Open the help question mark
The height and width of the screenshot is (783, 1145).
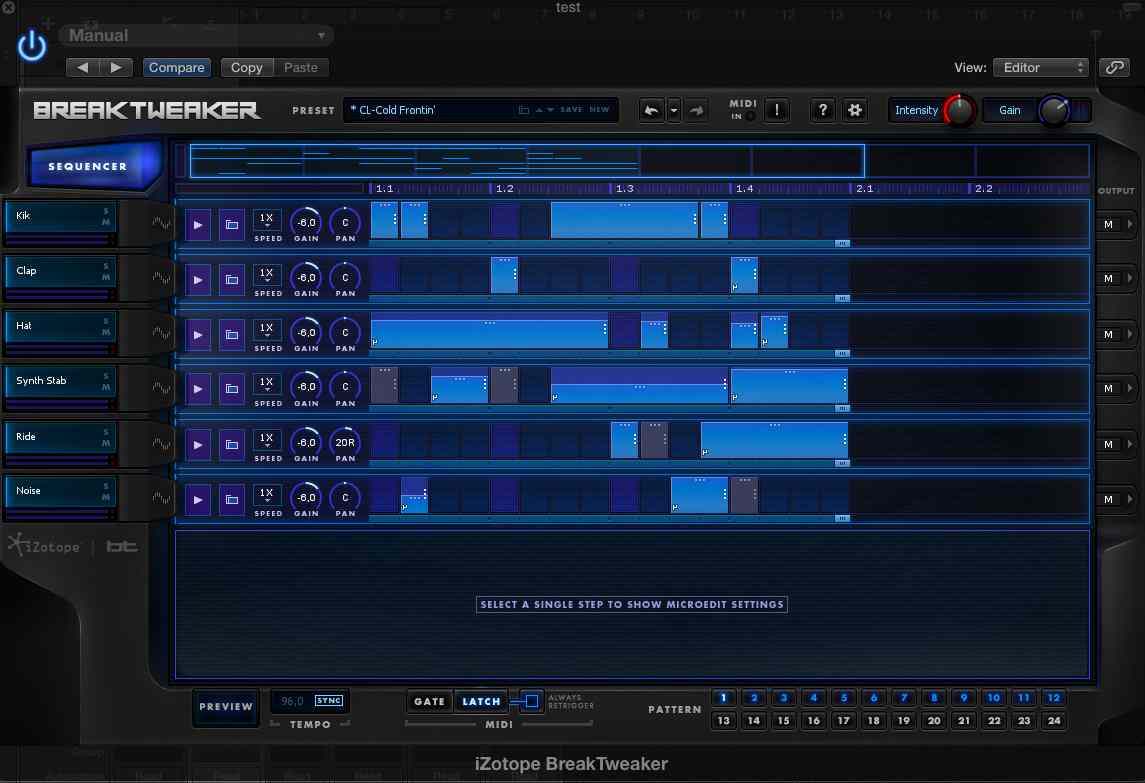click(x=822, y=110)
